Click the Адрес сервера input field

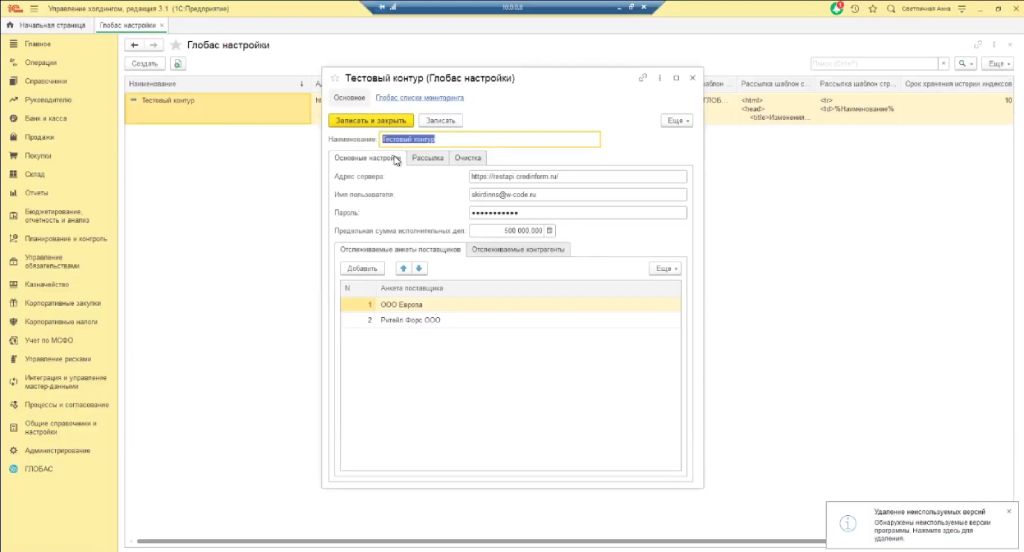tap(577, 176)
